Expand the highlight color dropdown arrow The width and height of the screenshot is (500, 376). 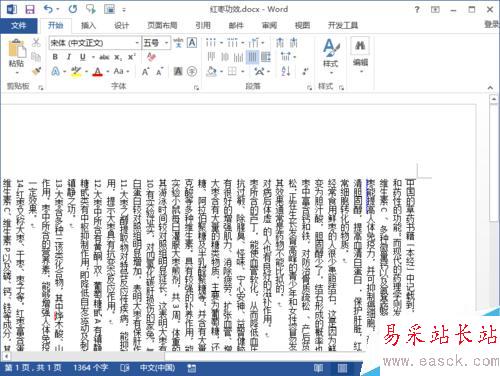coord(86,71)
